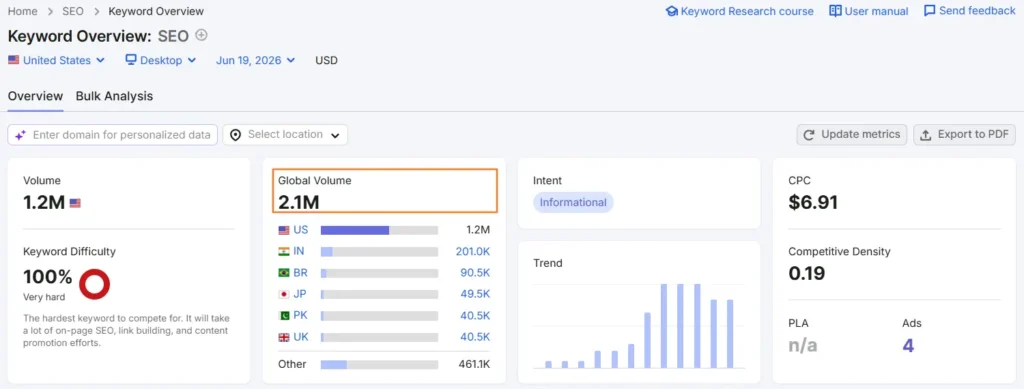
Task: Click the United States flag beside Volume
Action: click(x=75, y=203)
